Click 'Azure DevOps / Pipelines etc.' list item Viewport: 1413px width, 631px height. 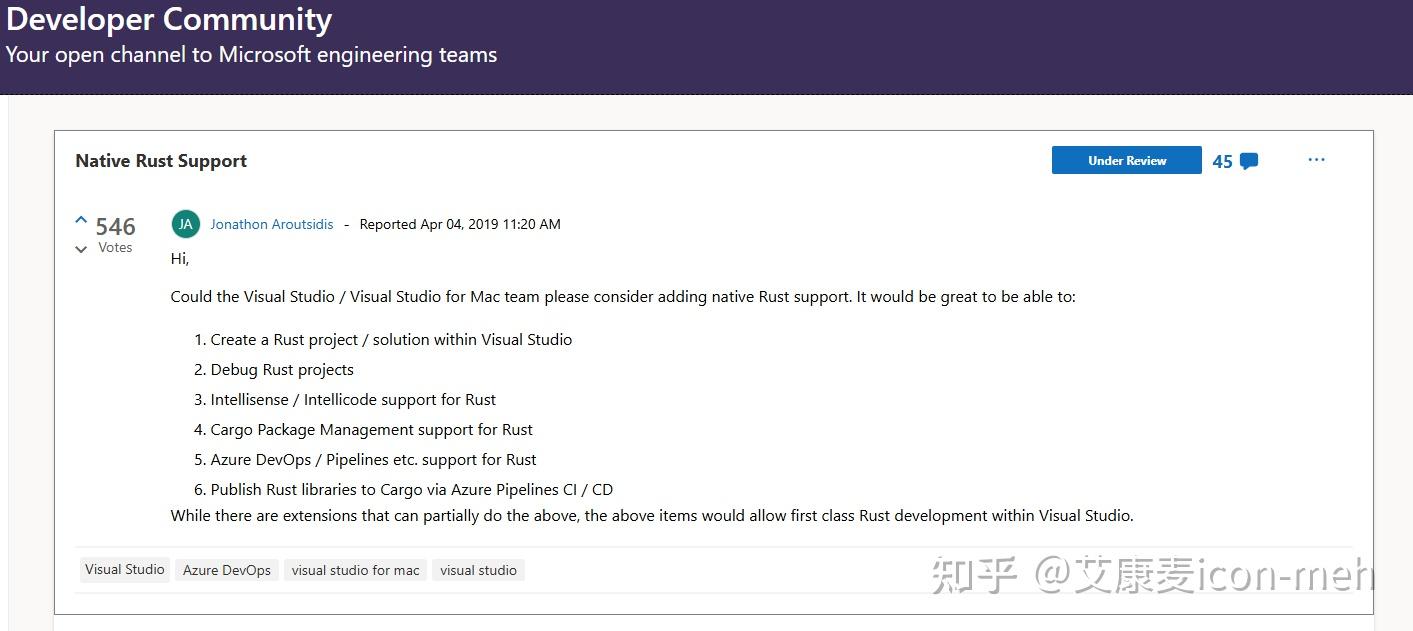pos(373,459)
